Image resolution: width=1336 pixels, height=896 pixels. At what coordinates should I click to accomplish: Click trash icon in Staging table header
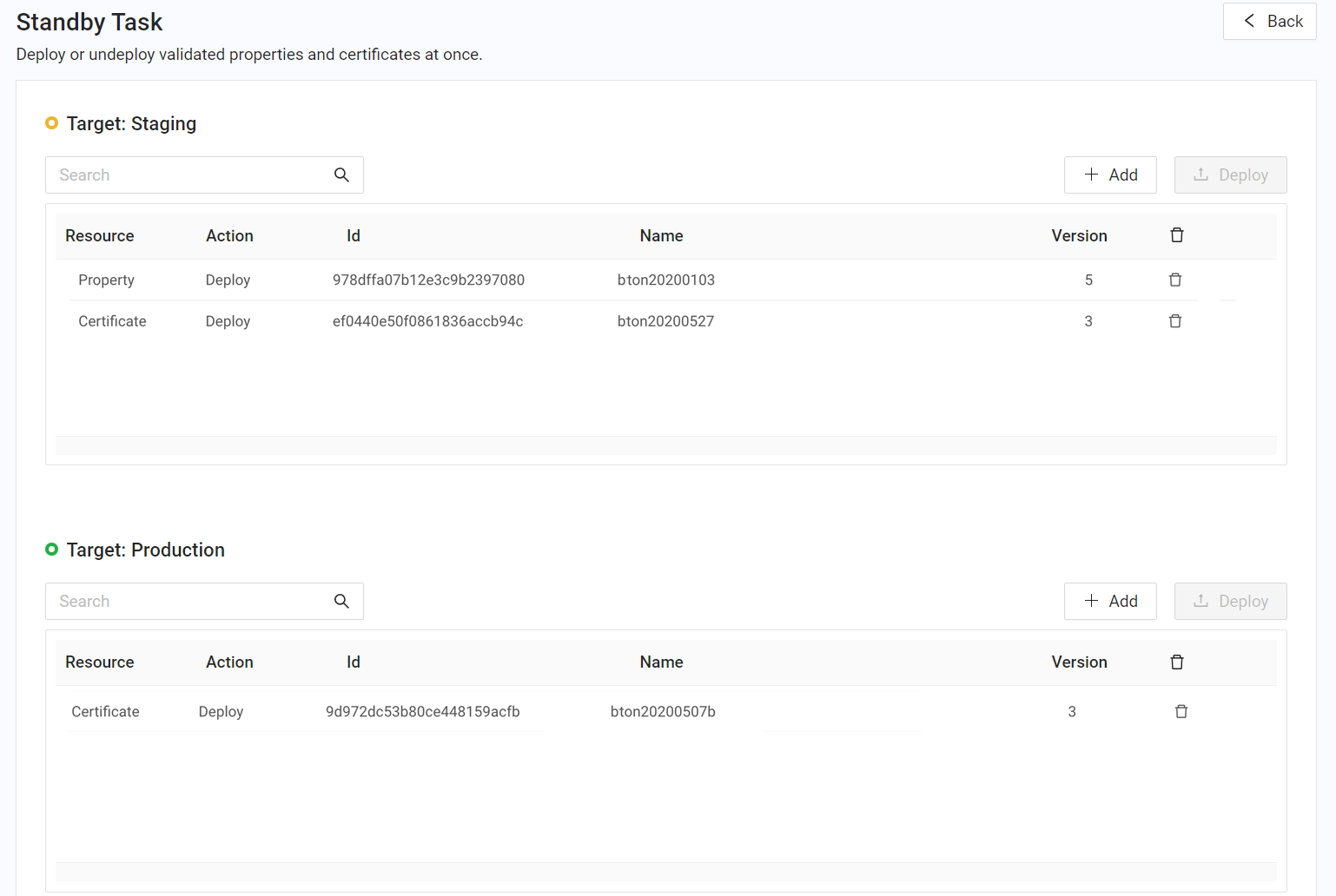(1177, 235)
